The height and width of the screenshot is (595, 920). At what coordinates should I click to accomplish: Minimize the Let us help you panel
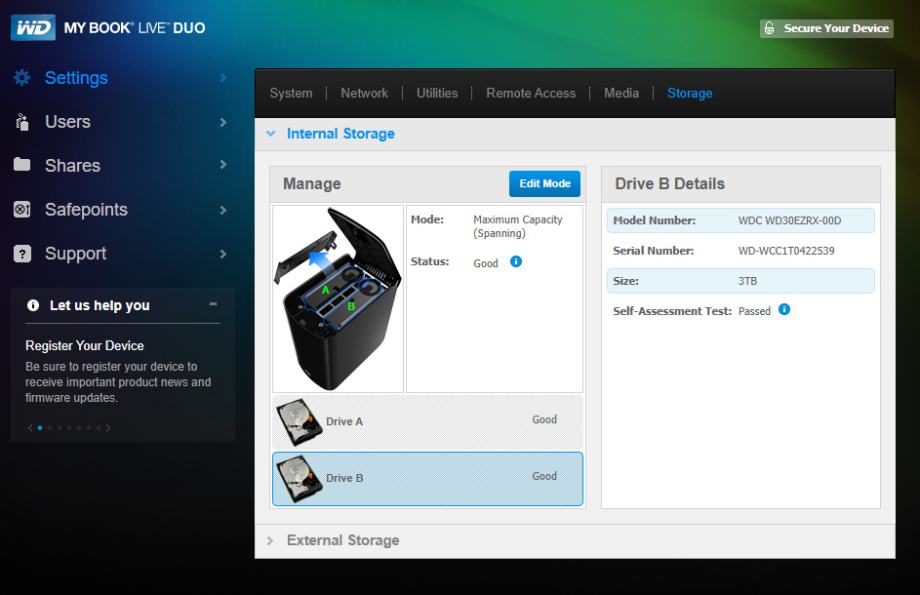213,304
